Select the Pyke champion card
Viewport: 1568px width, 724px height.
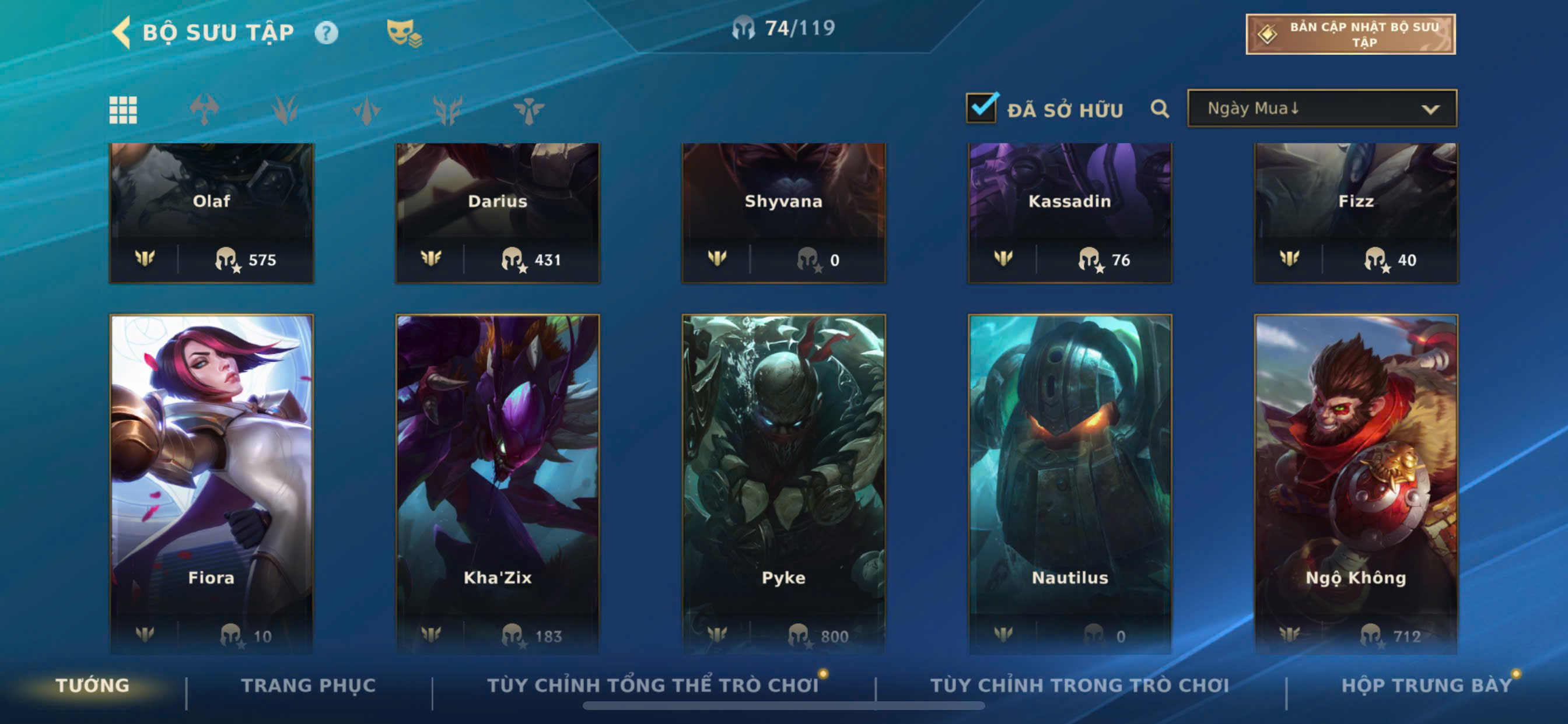[x=783, y=484]
